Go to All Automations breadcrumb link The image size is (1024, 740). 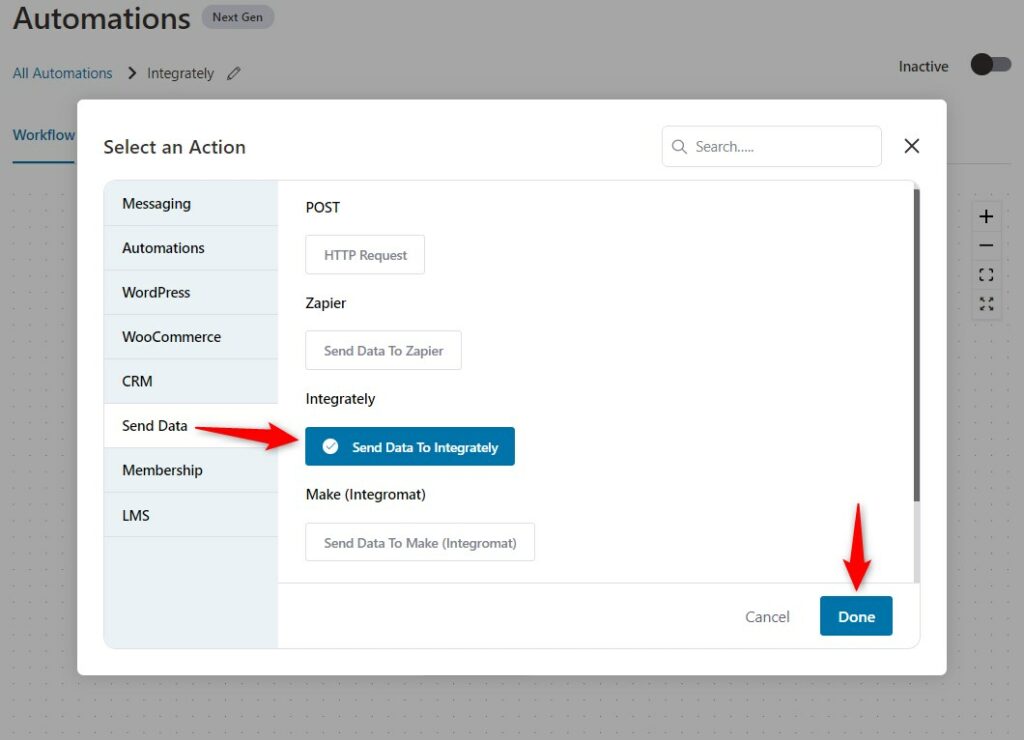point(63,73)
